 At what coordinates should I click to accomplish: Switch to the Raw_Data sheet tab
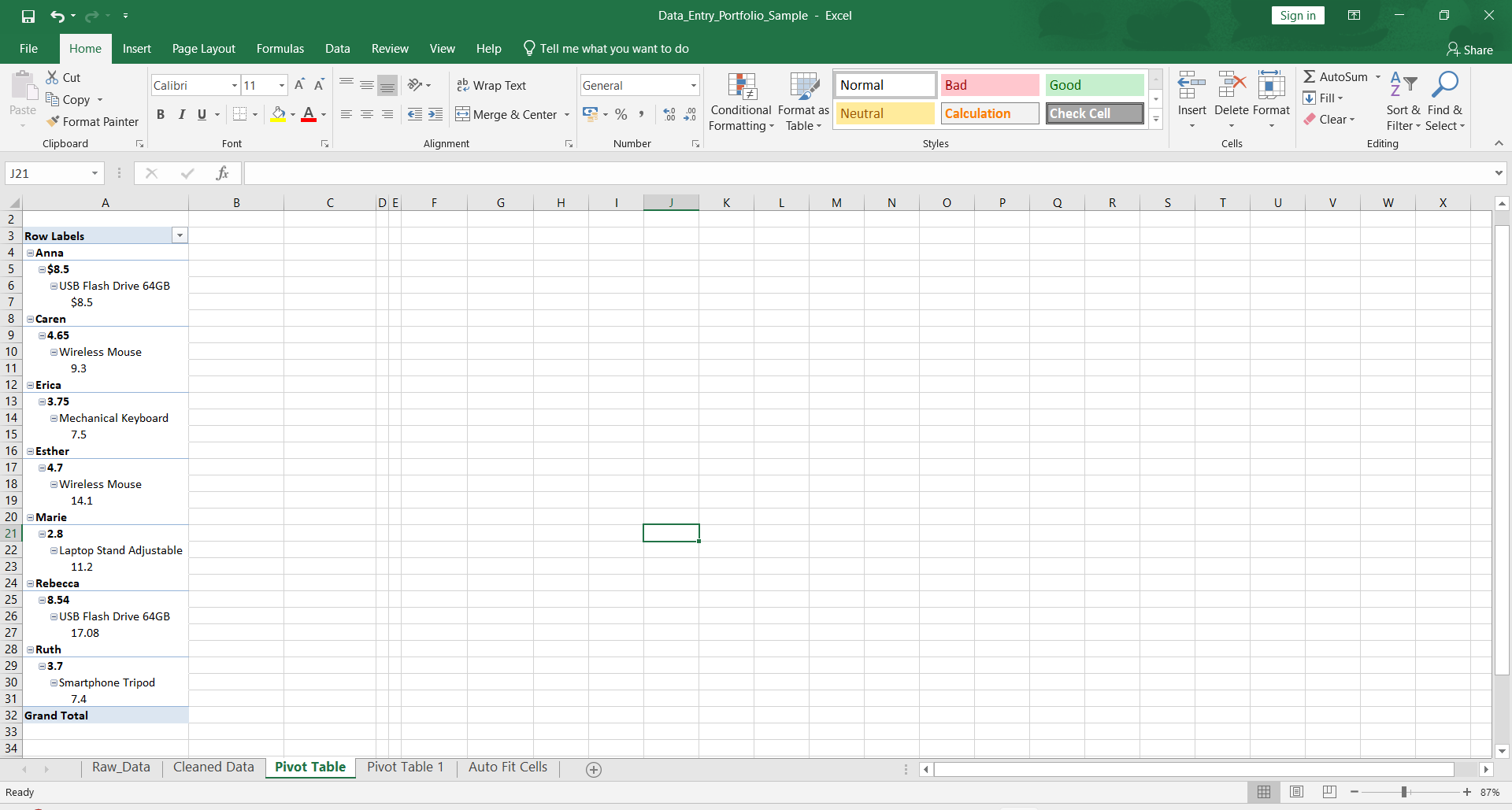121,767
